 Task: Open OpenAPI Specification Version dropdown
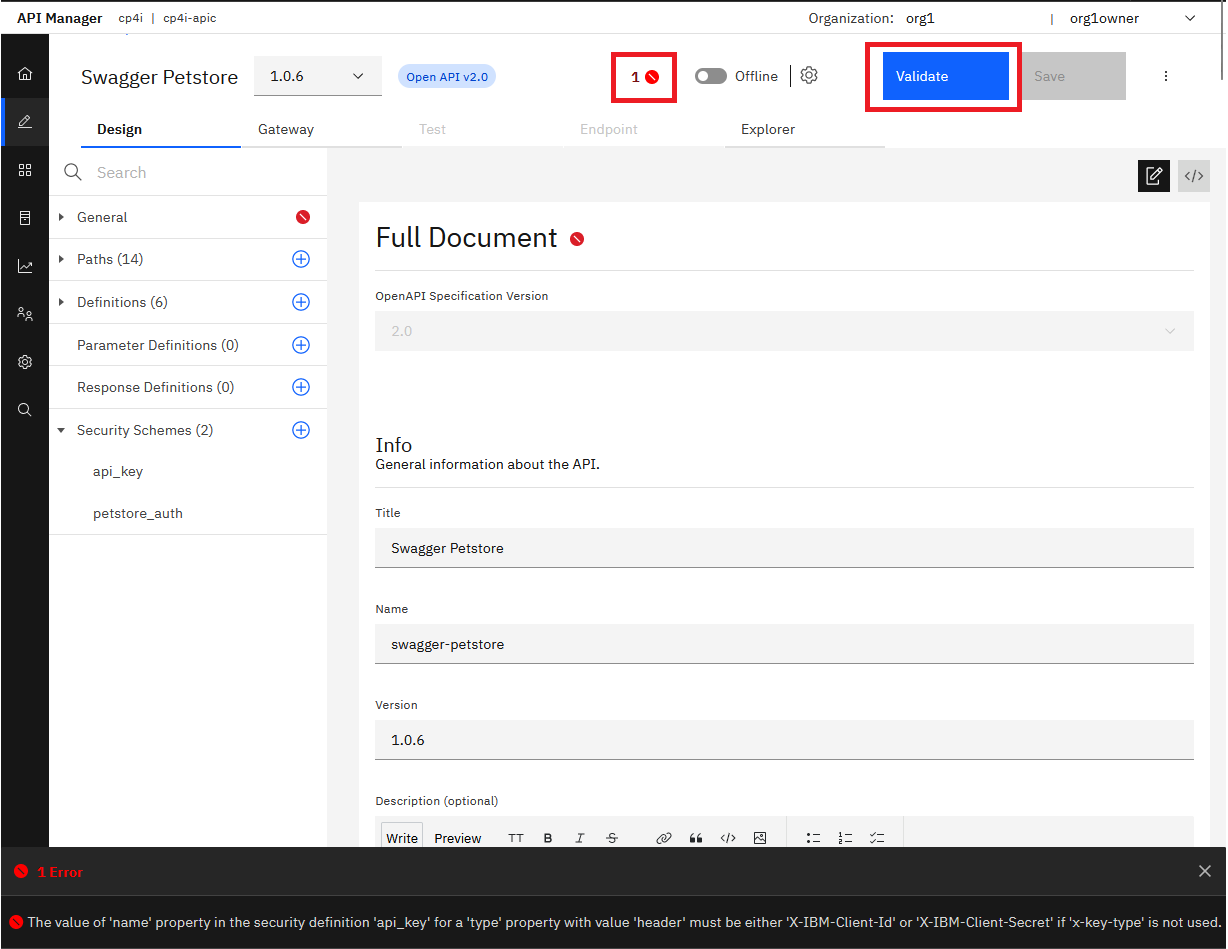point(784,331)
